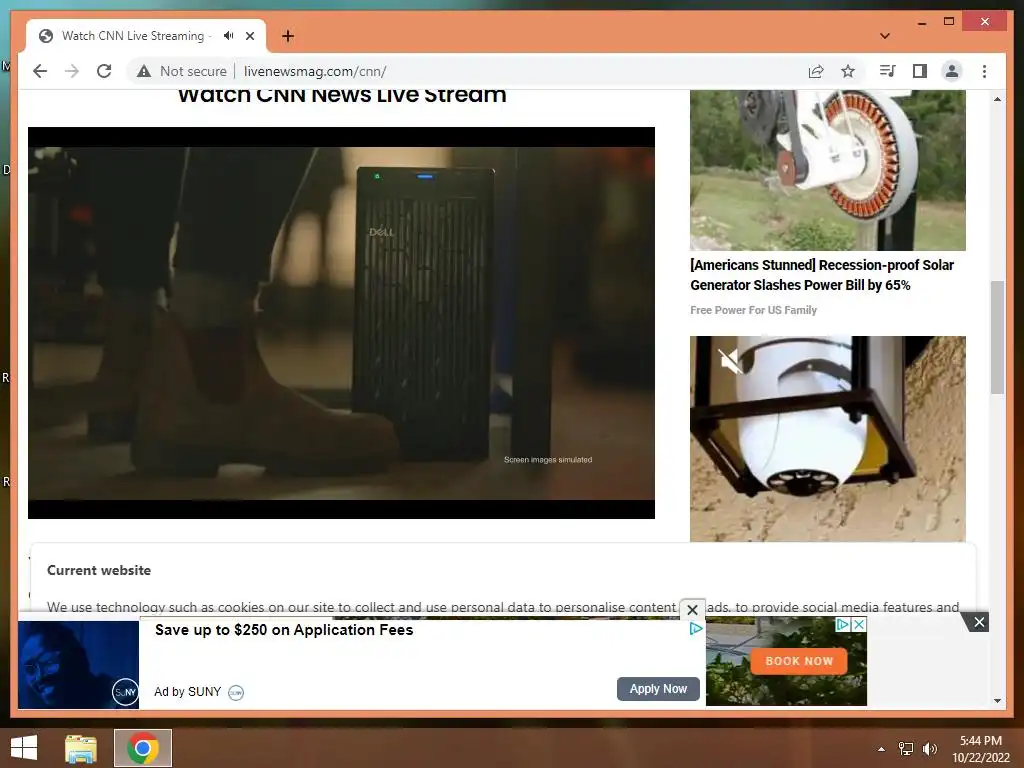Open the light bulb camera ad thumbnail
This screenshot has width=1024, height=768.
coord(827,439)
